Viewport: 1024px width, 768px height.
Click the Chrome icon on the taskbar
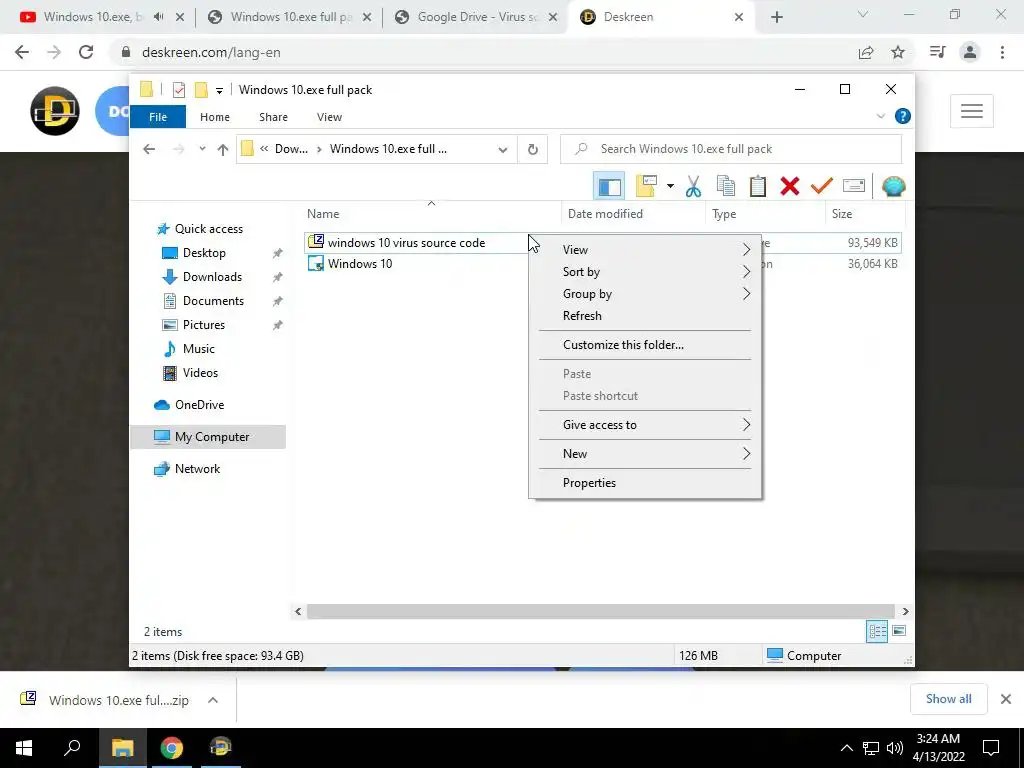(x=172, y=748)
